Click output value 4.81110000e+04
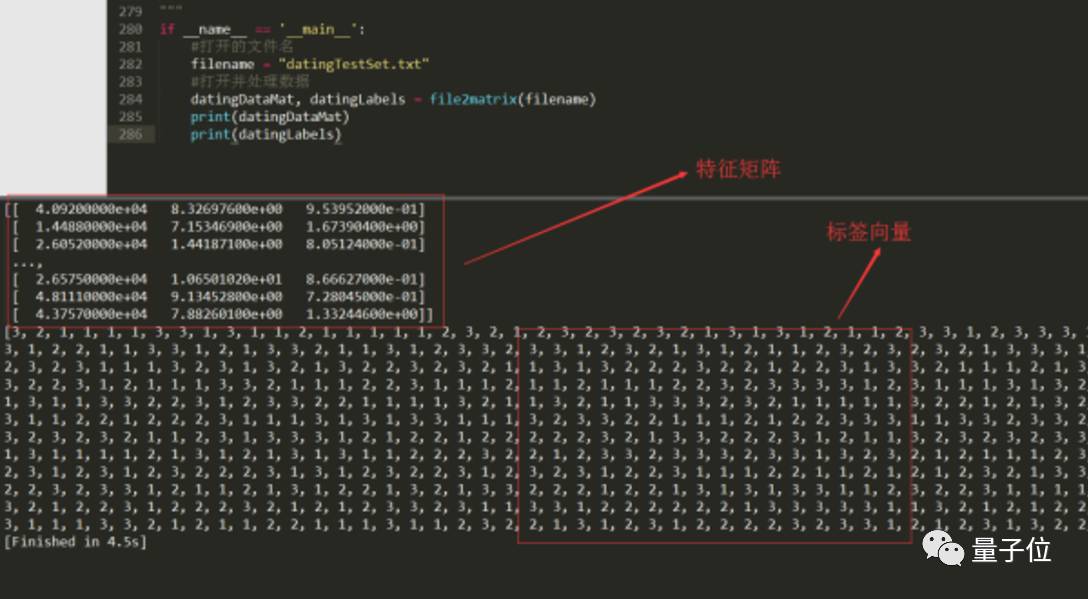The height and width of the screenshot is (599, 1088). pos(91,296)
